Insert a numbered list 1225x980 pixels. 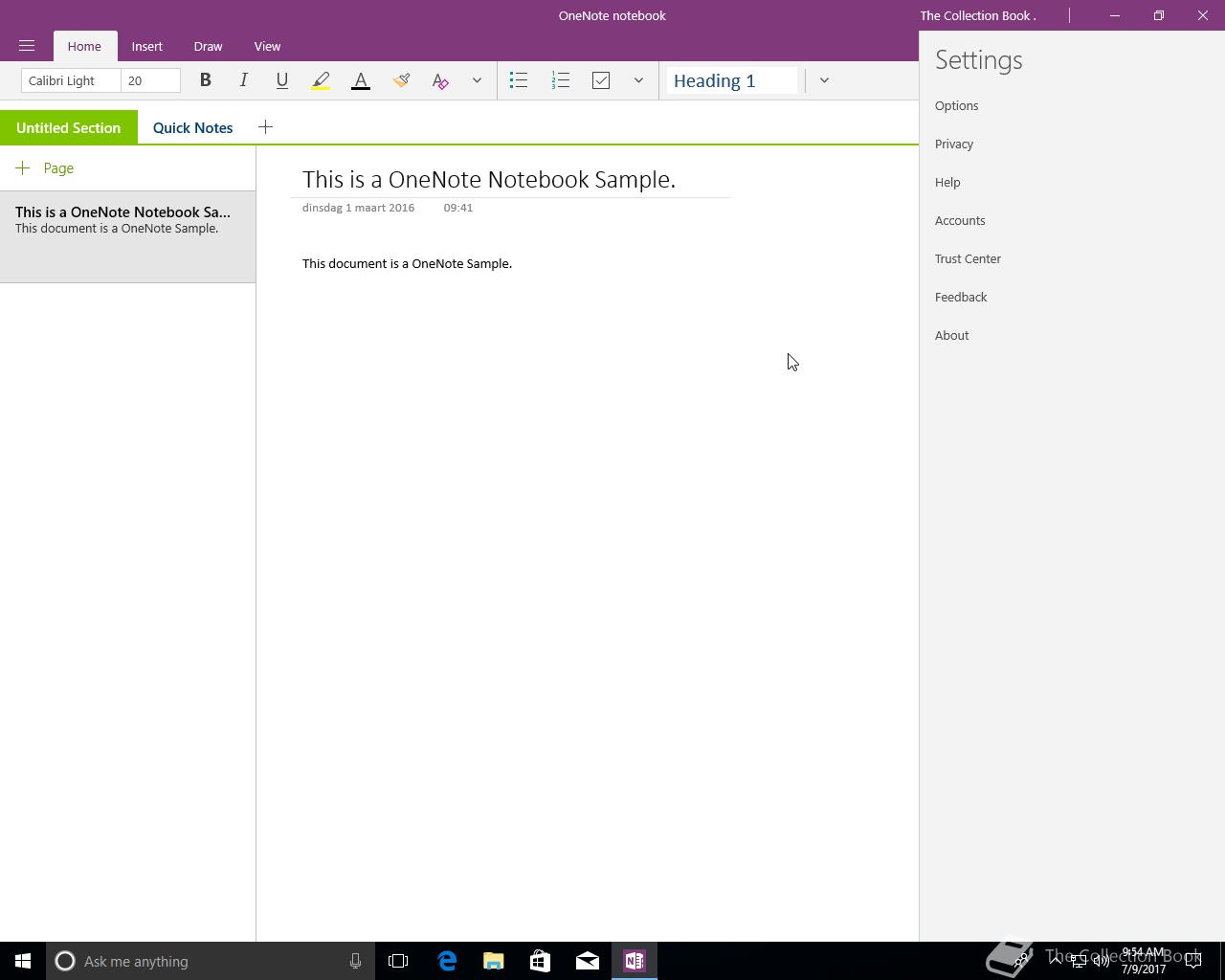[x=561, y=80]
